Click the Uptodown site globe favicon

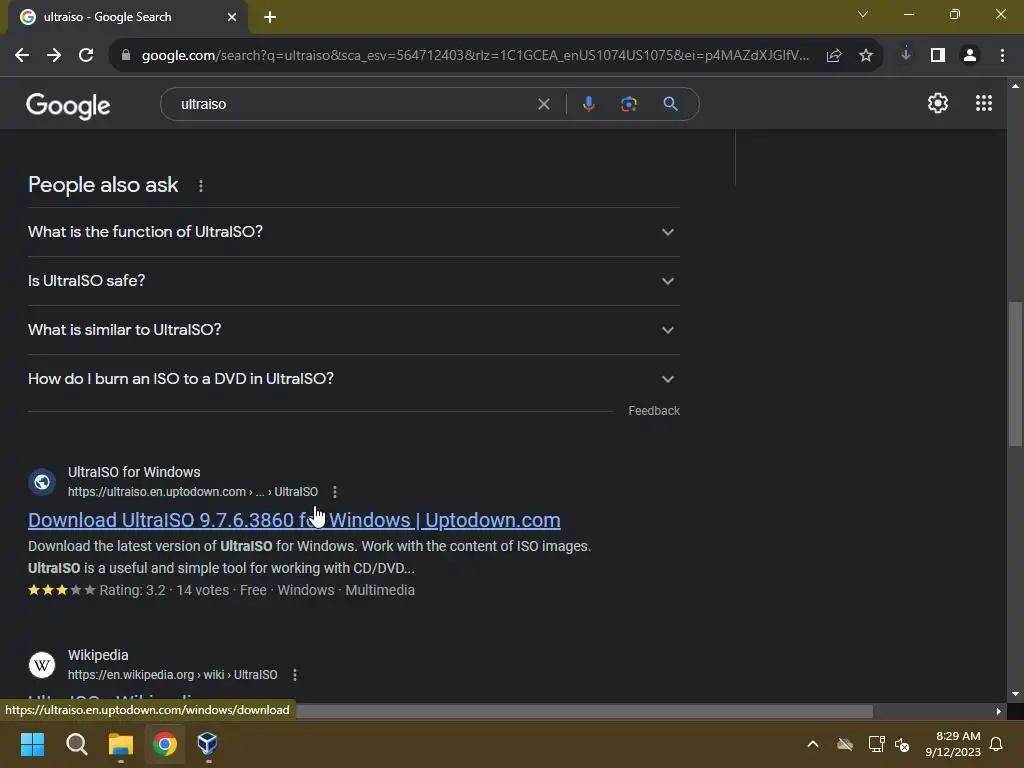pyautogui.click(x=42, y=482)
